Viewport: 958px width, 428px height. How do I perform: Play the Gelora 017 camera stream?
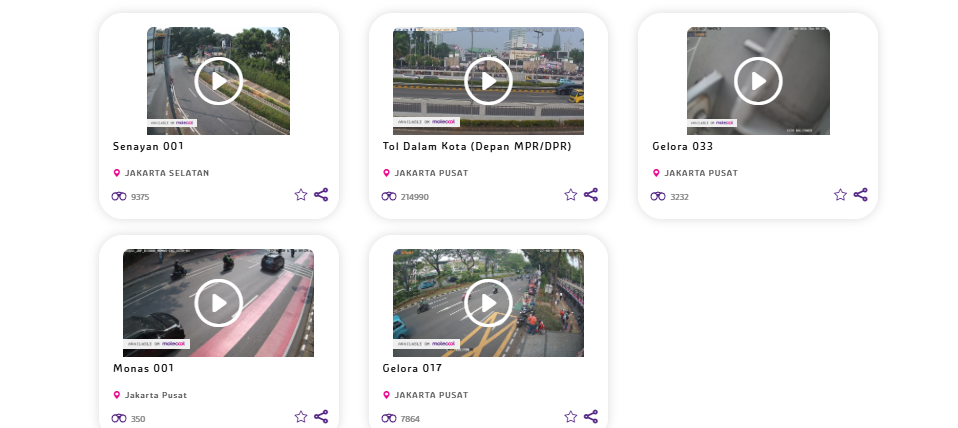pos(488,303)
